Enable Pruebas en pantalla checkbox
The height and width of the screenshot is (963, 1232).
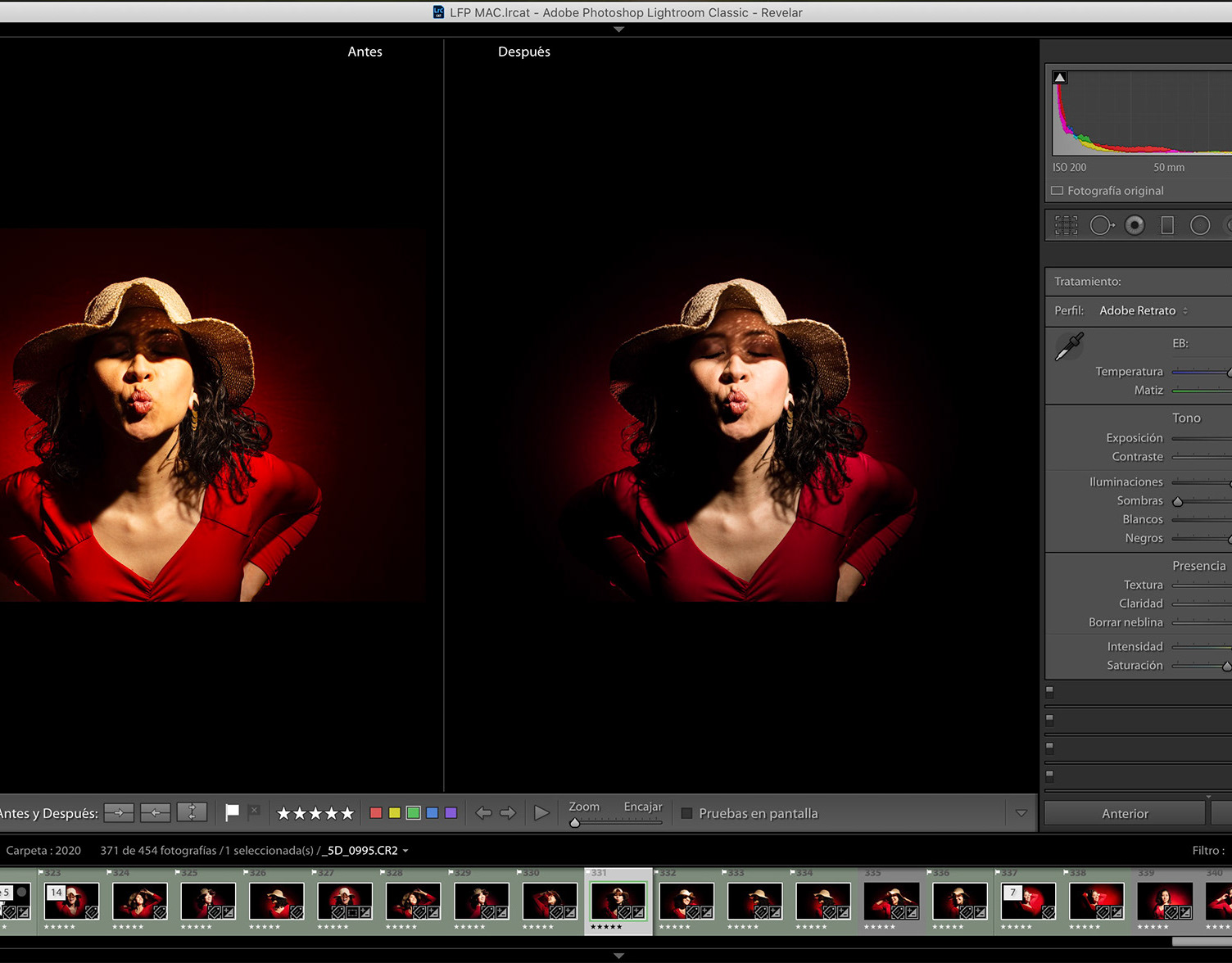pyautogui.click(x=686, y=813)
